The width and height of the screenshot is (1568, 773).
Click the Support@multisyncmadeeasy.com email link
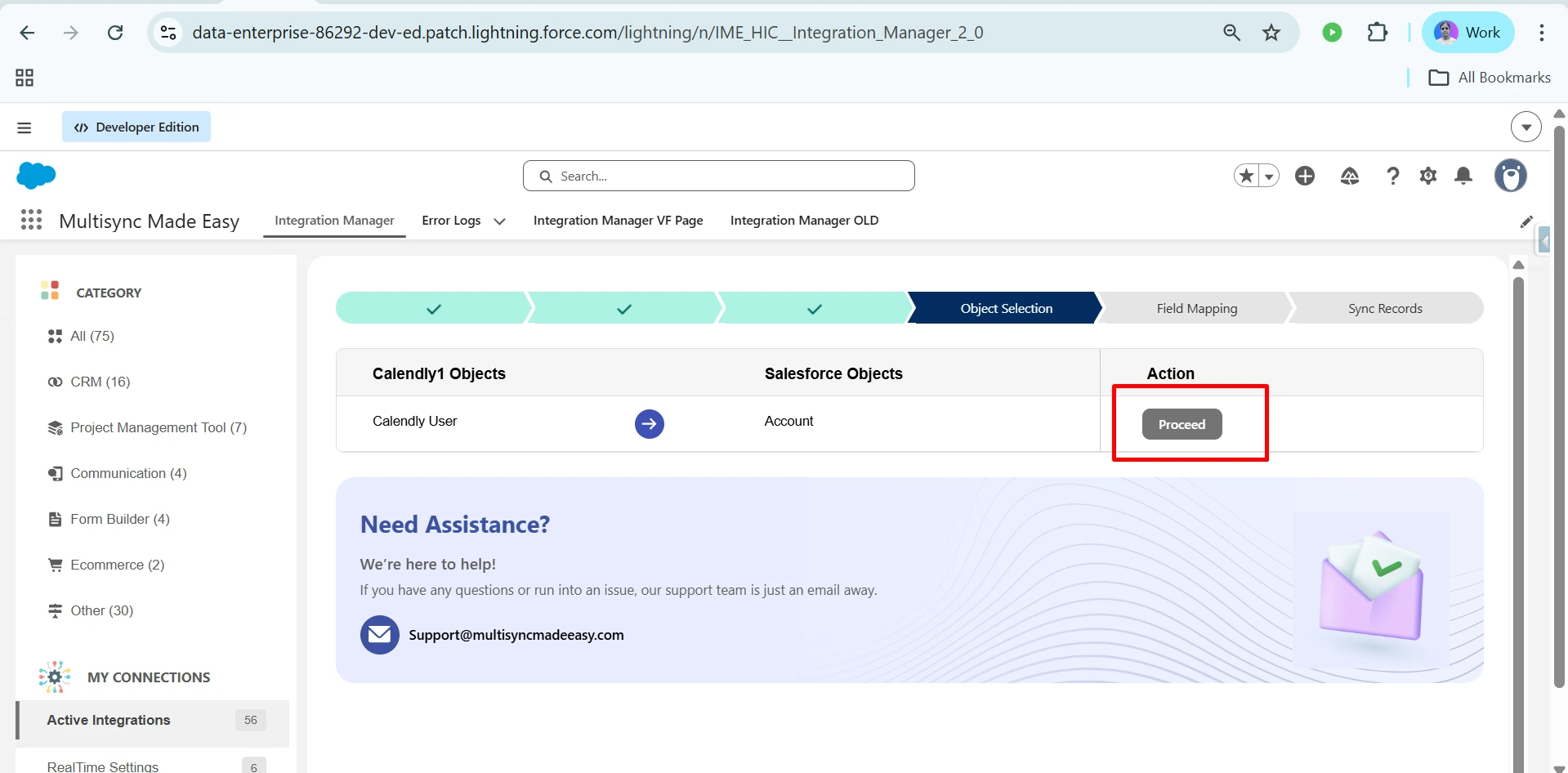click(x=516, y=635)
